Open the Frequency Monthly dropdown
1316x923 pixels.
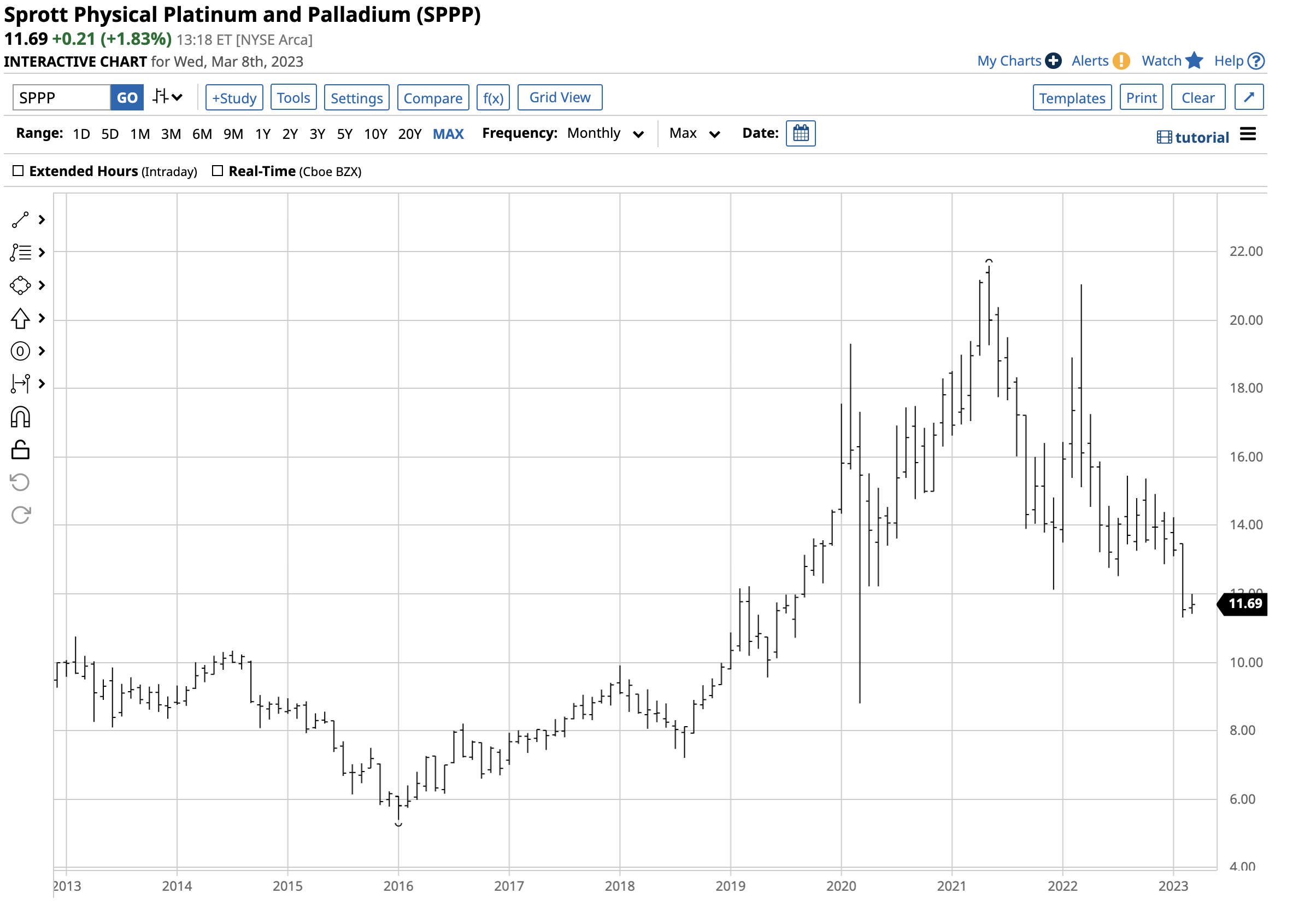point(606,133)
